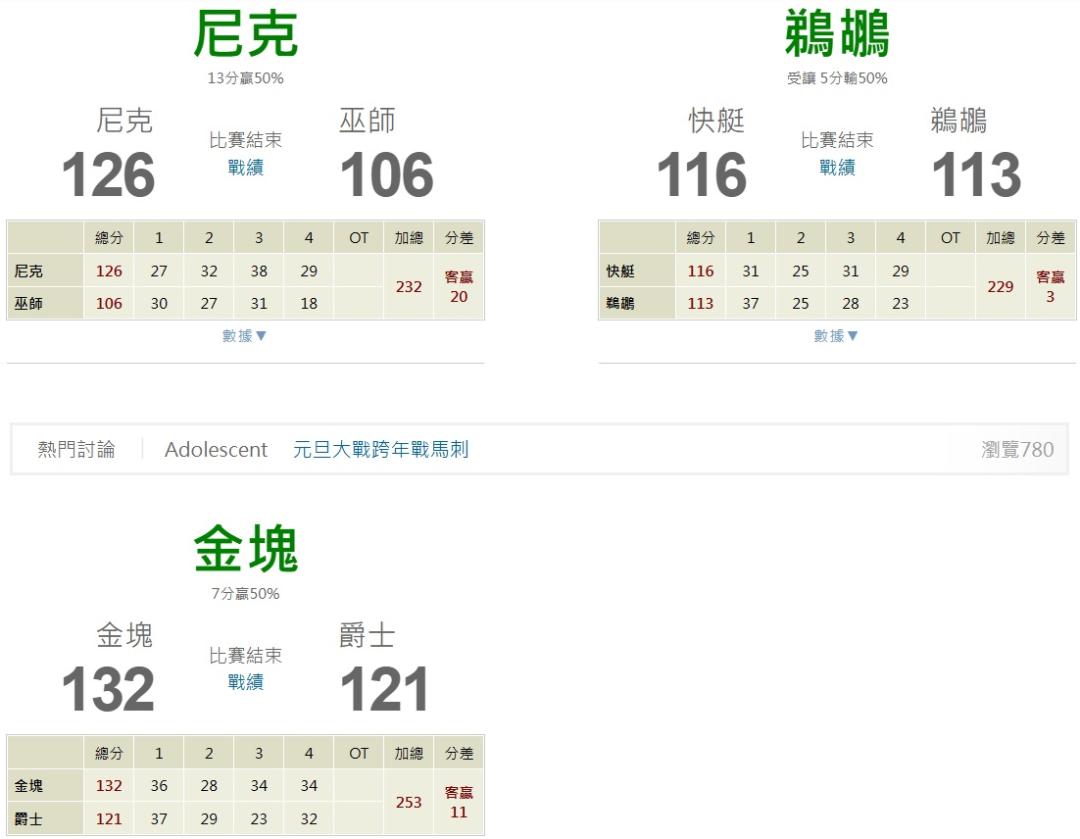Click the 加總 value 253 cell
This screenshot has height=839, width=1080.
point(408,802)
